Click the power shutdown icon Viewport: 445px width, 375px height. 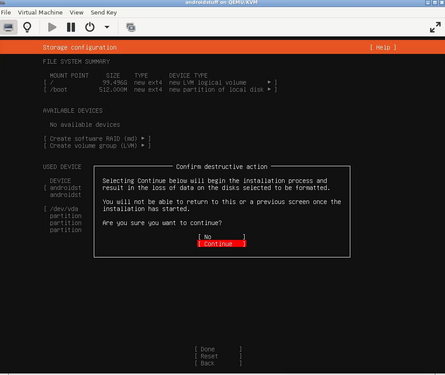coord(90,27)
